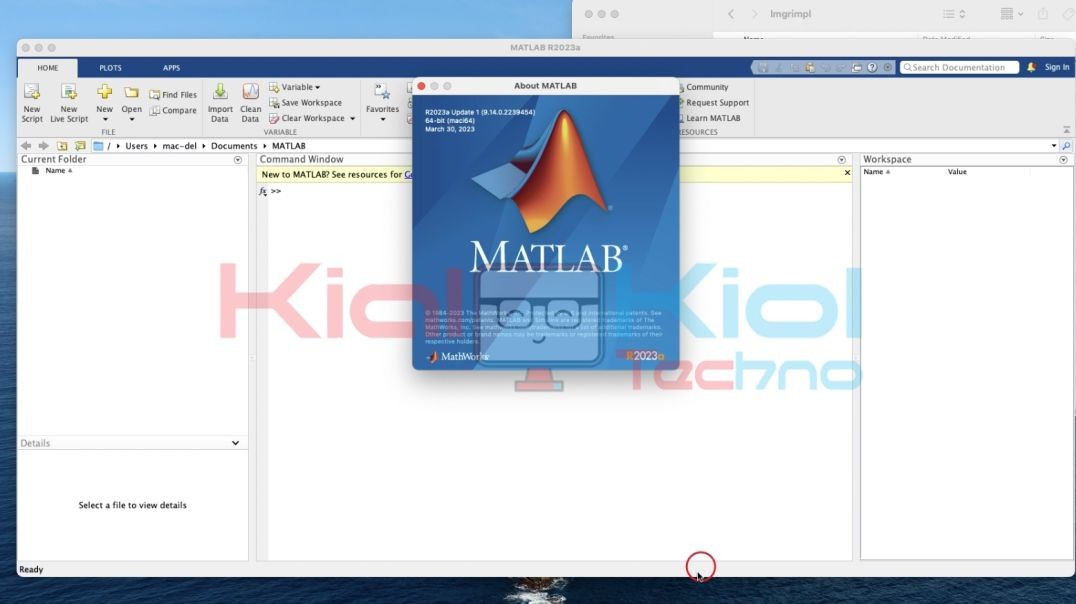This screenshot has height=604, width=1076.
Task: Open the Variable dropdown
Action: point(294,87)
